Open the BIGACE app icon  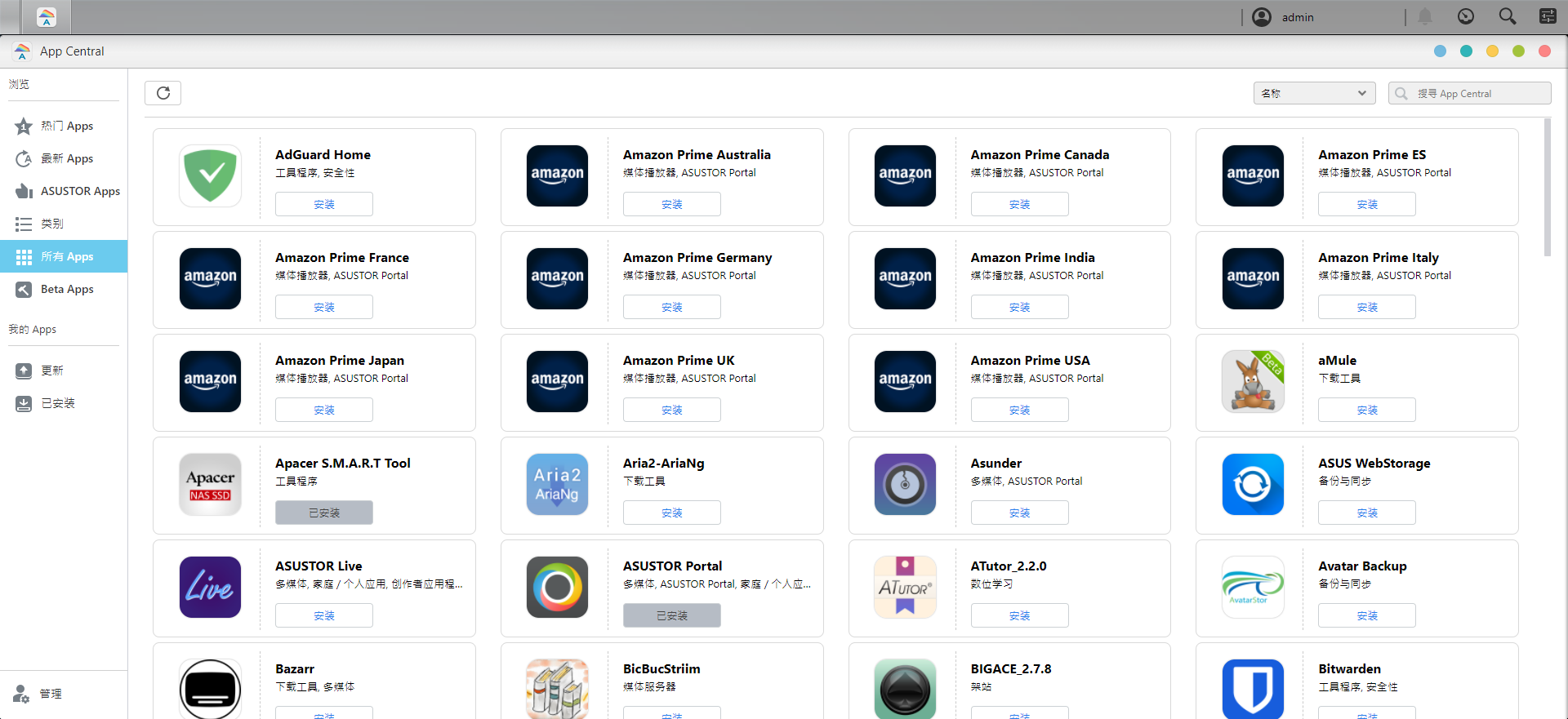click(x=905, y=689)
